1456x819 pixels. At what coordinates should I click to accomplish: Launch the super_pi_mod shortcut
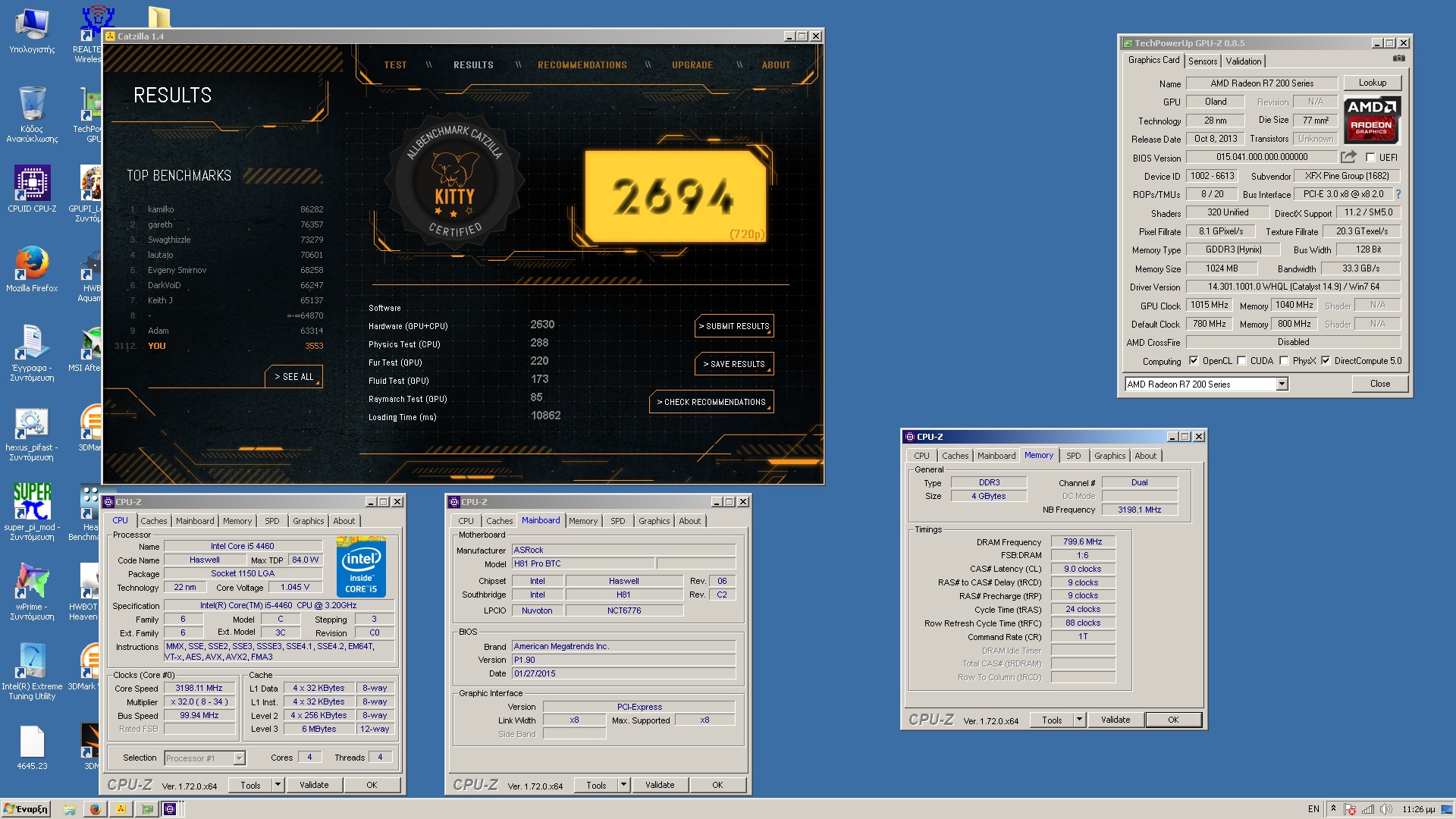click(x=32, y=512)
